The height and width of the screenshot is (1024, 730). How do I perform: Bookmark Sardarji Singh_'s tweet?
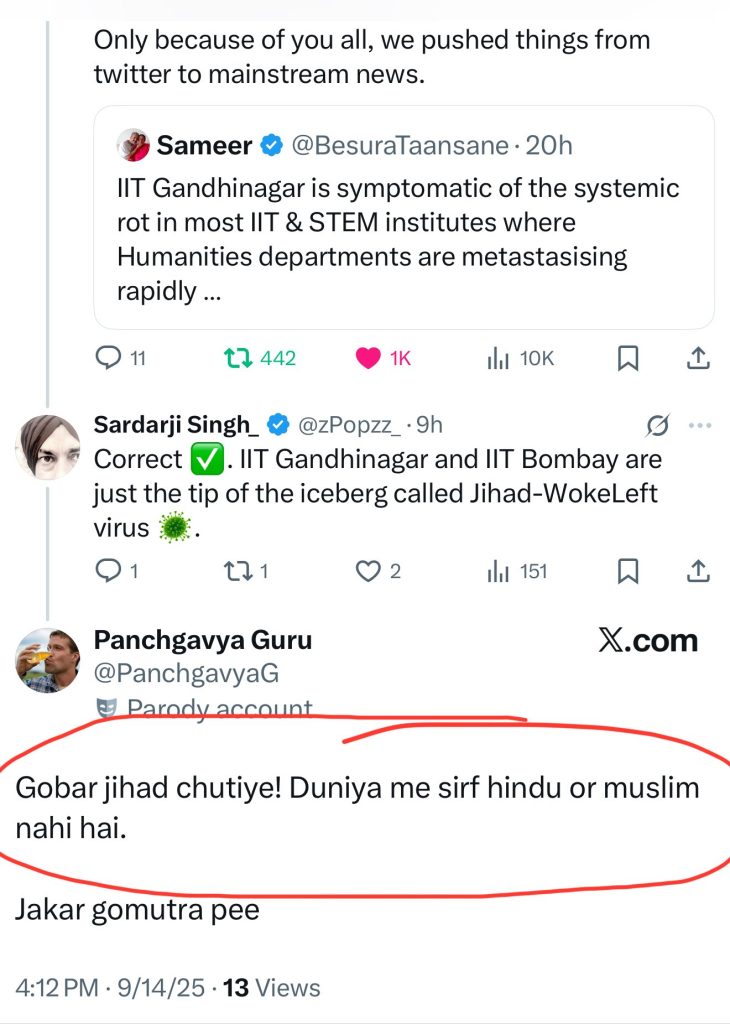[x=628, y=571]
